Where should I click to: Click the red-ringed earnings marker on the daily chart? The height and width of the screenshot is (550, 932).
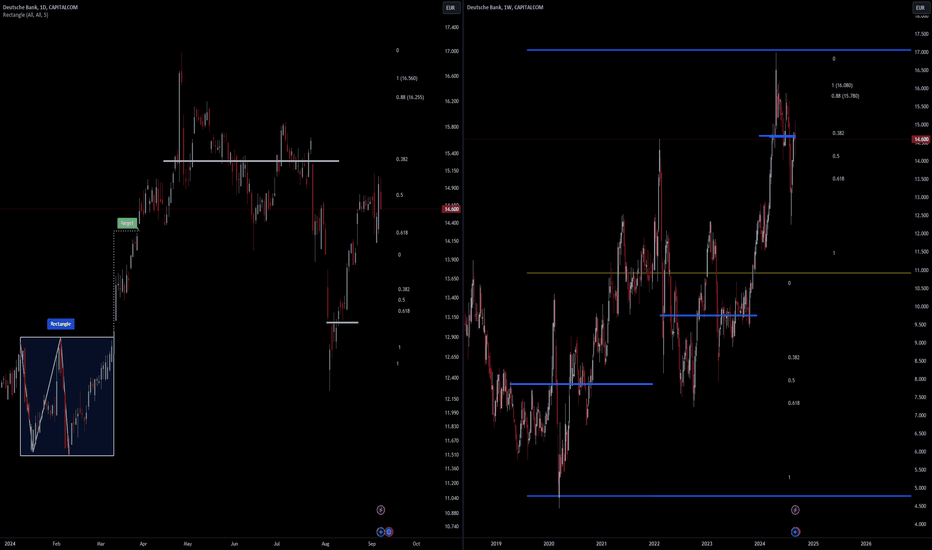pyautogui.click(x=389, y=532)
